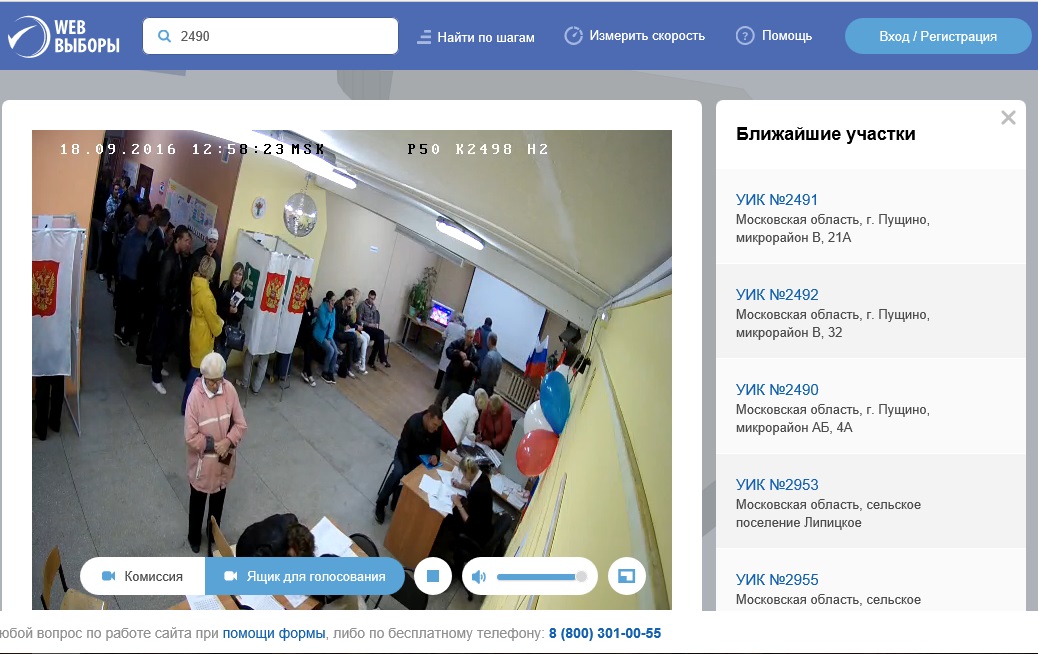This screenshot has width=1038, height=654.
Task: Click address сельское поселение Липицкое
Action: tap(828, 514)
